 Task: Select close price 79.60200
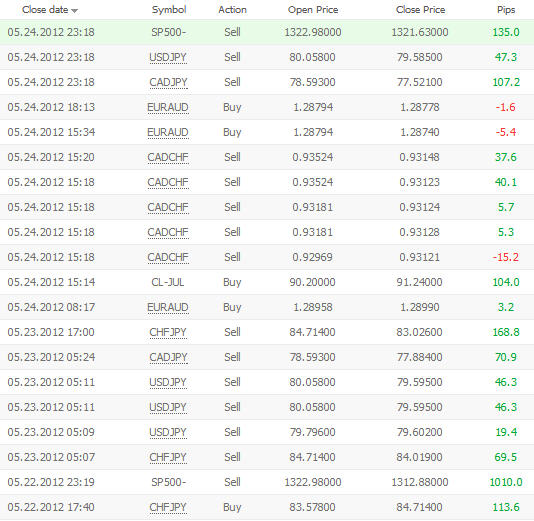[x=420, y=432]
